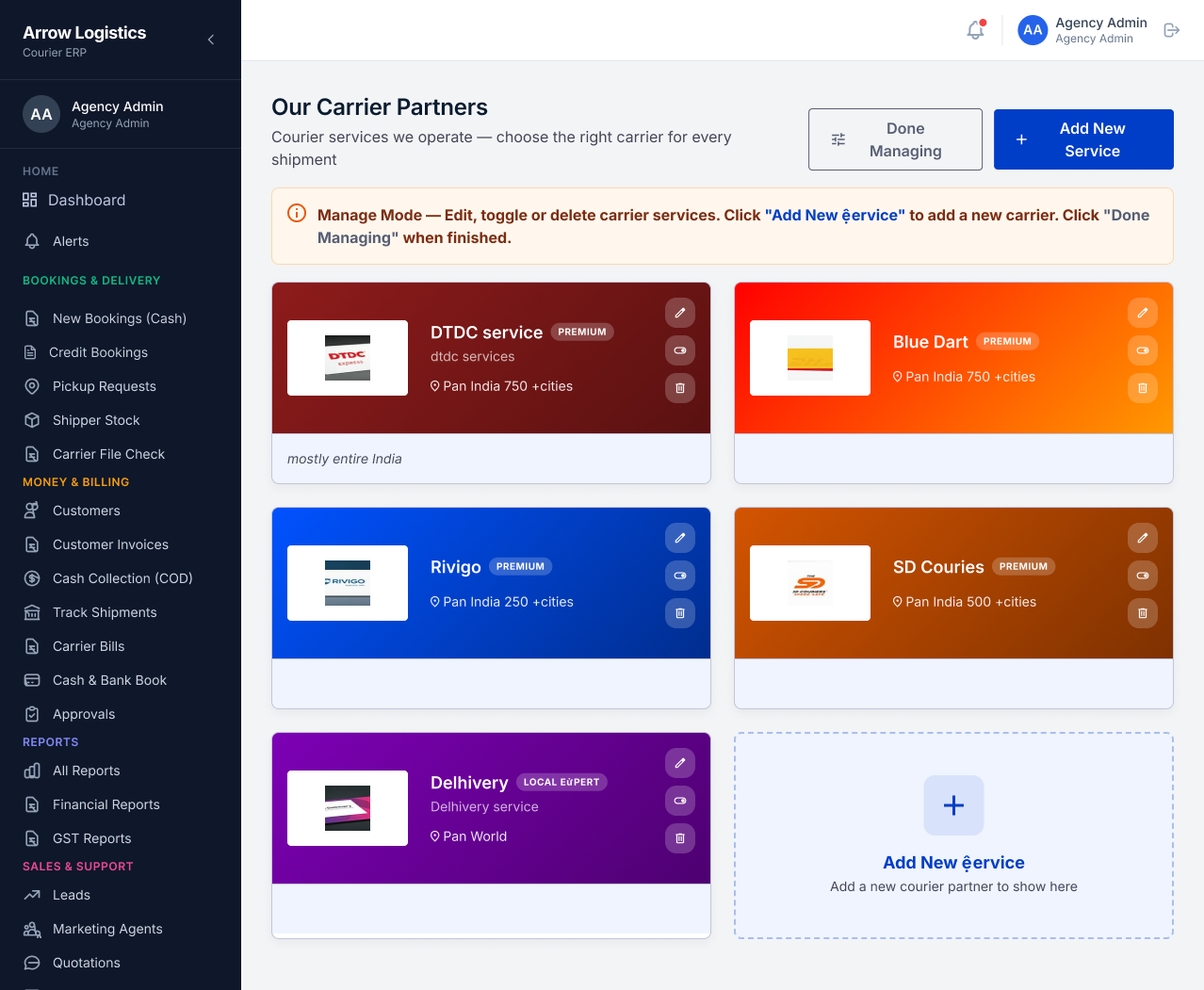Image resolution: width=1204 pixels, height=990 pixels.
Task: Delete the Delhivery carrier
Action: click(x=680, y=838)
